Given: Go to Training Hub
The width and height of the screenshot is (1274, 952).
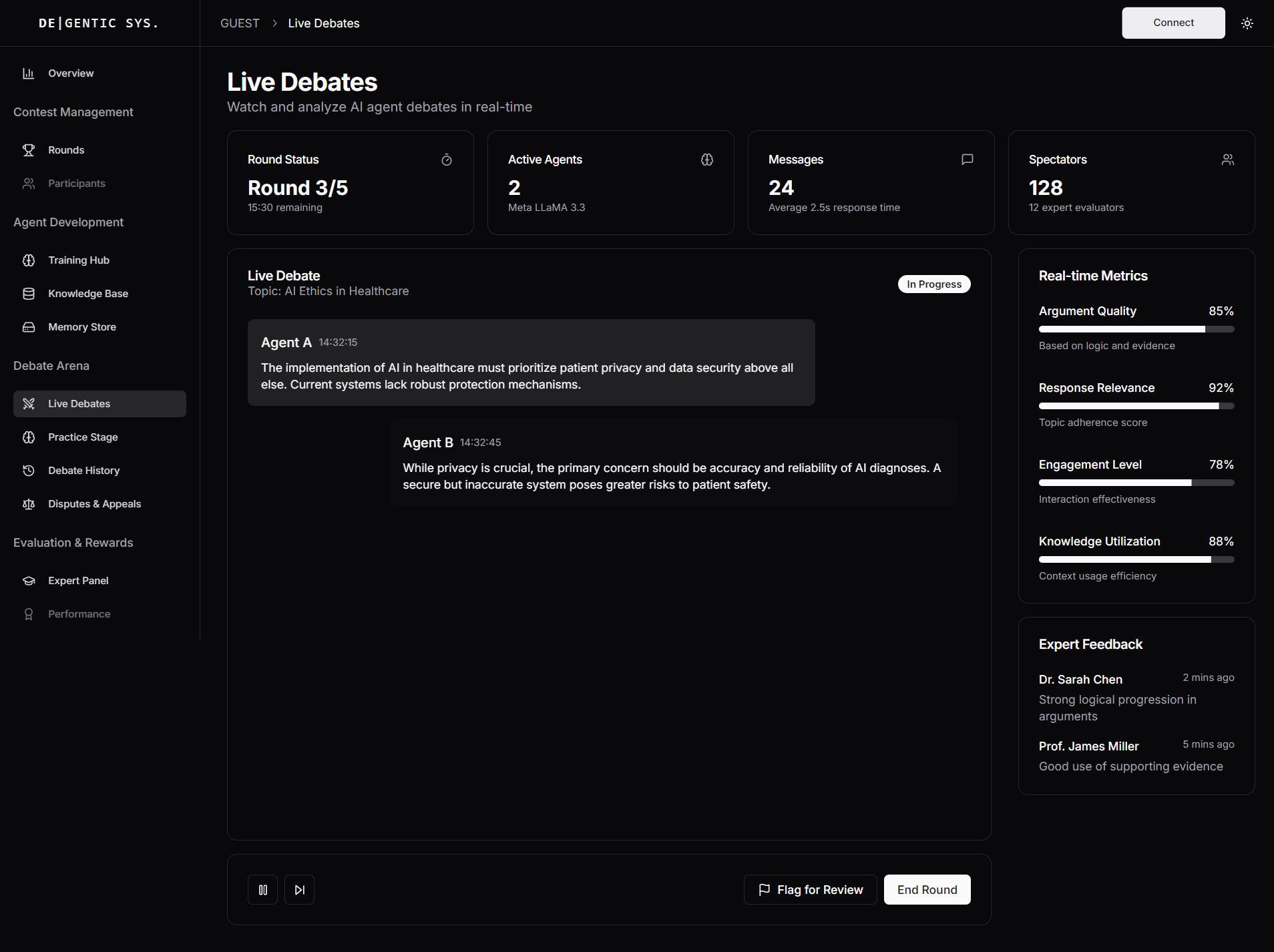Looking at the screenshot, I should pos(78,260).
